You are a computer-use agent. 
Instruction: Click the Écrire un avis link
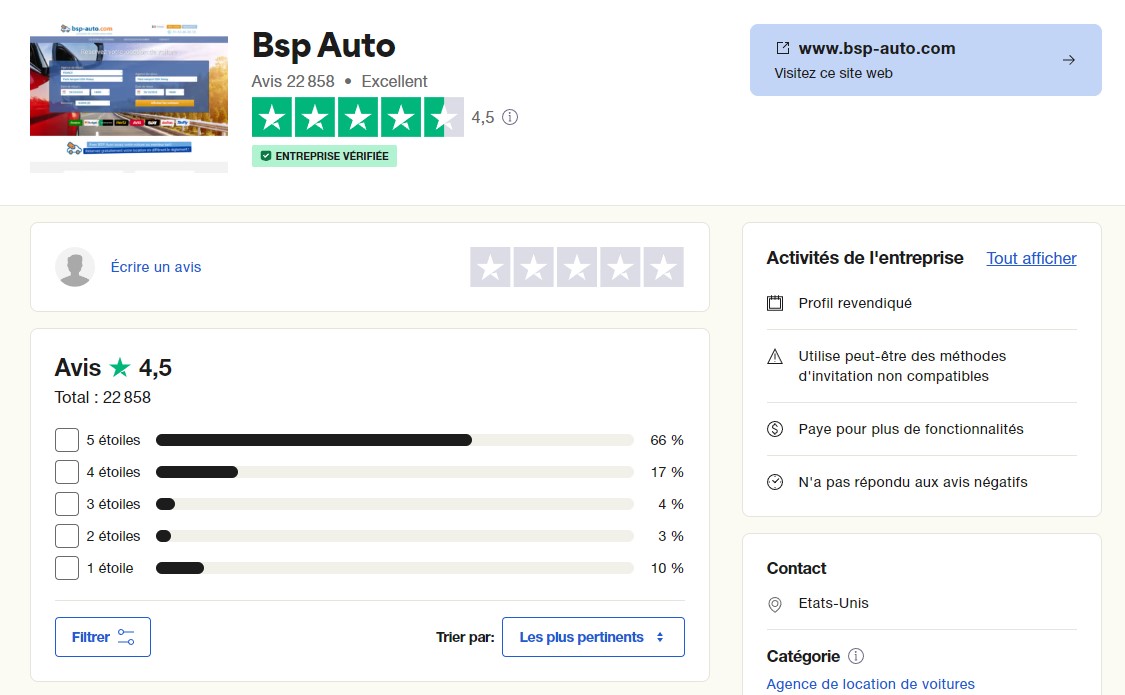[156, 267]
